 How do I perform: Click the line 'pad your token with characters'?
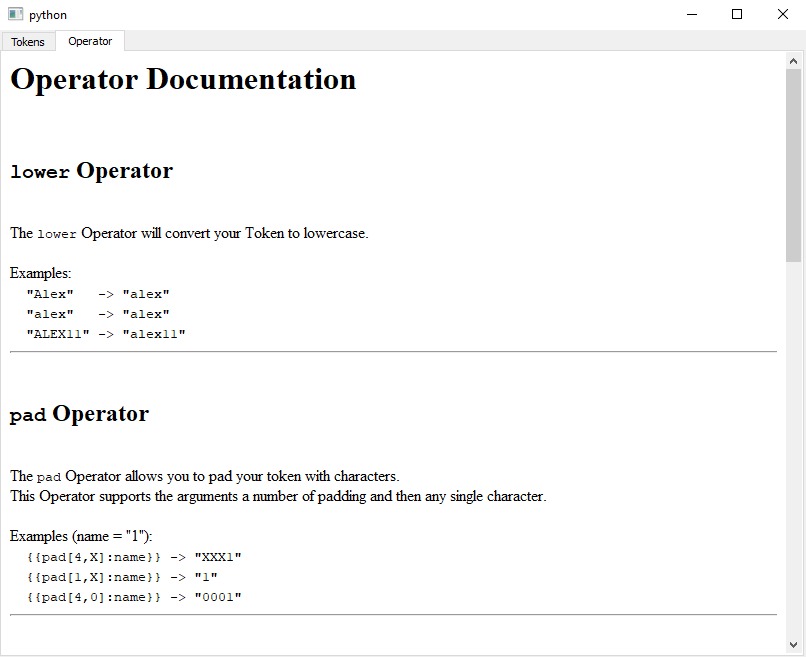[205, 476]
